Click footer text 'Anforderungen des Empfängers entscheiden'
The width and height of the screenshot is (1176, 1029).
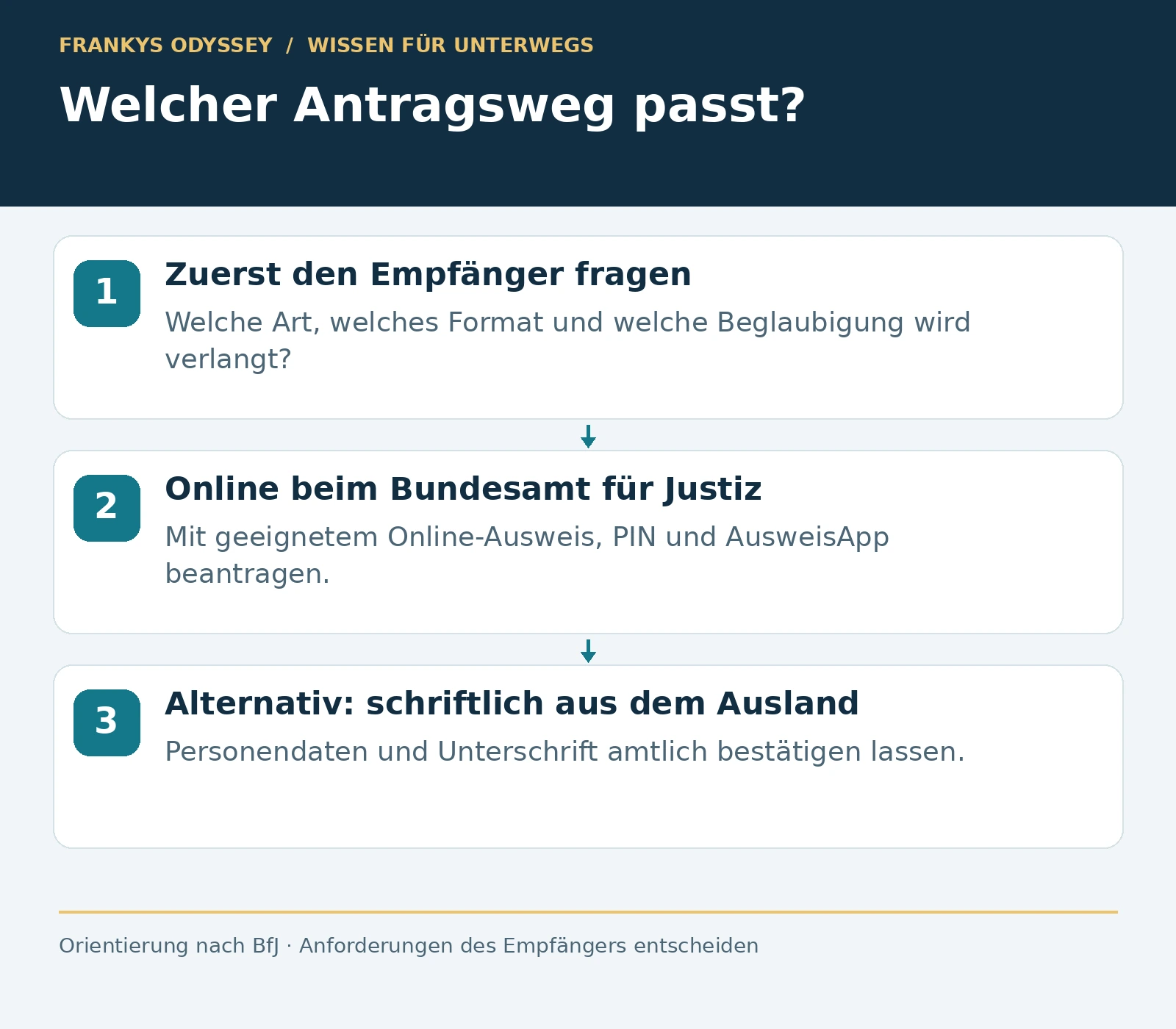click(x=528, y=946)
